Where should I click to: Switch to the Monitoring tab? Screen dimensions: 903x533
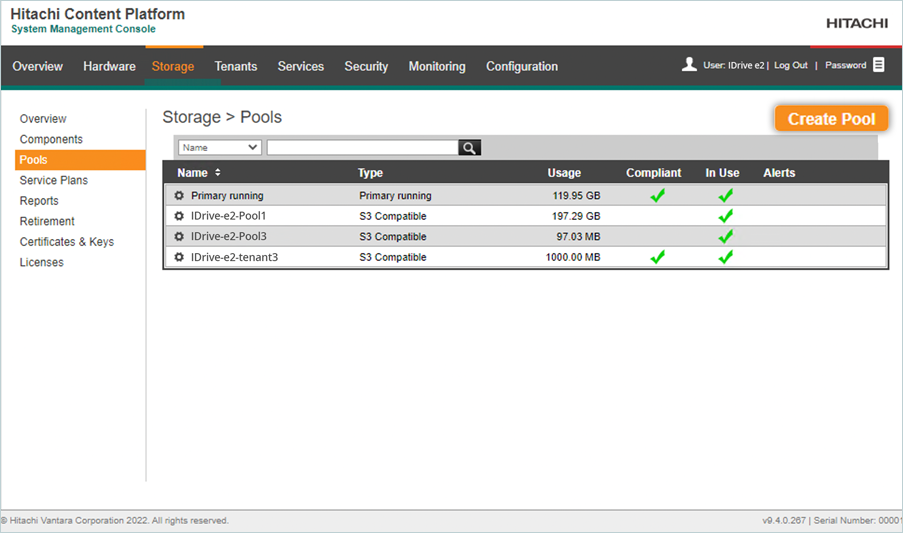point(436,66)
